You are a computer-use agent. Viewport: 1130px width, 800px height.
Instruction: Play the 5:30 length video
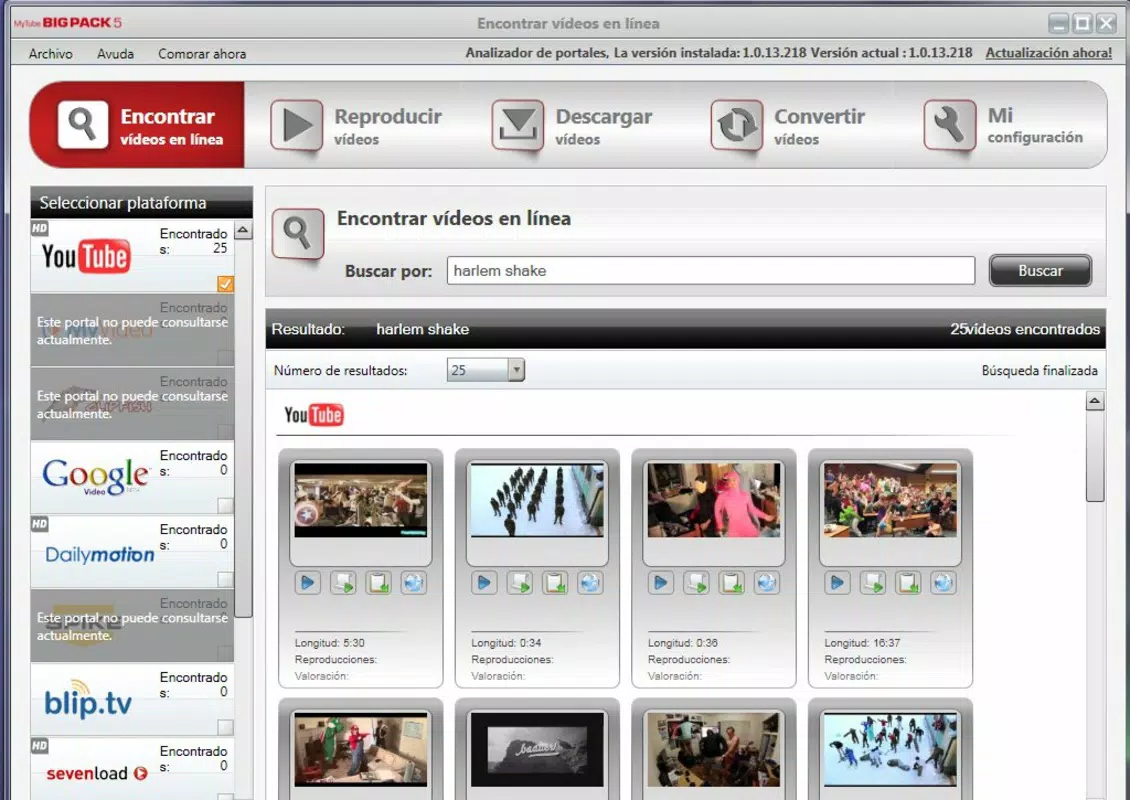pyautogui.click(x=308, y=582)
